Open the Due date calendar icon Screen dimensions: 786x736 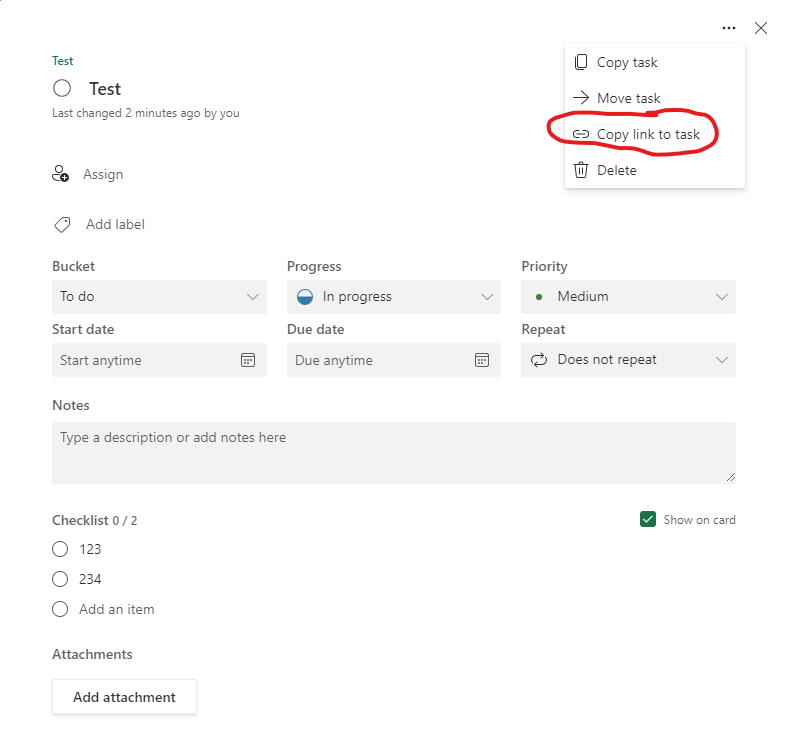point(482,360)
